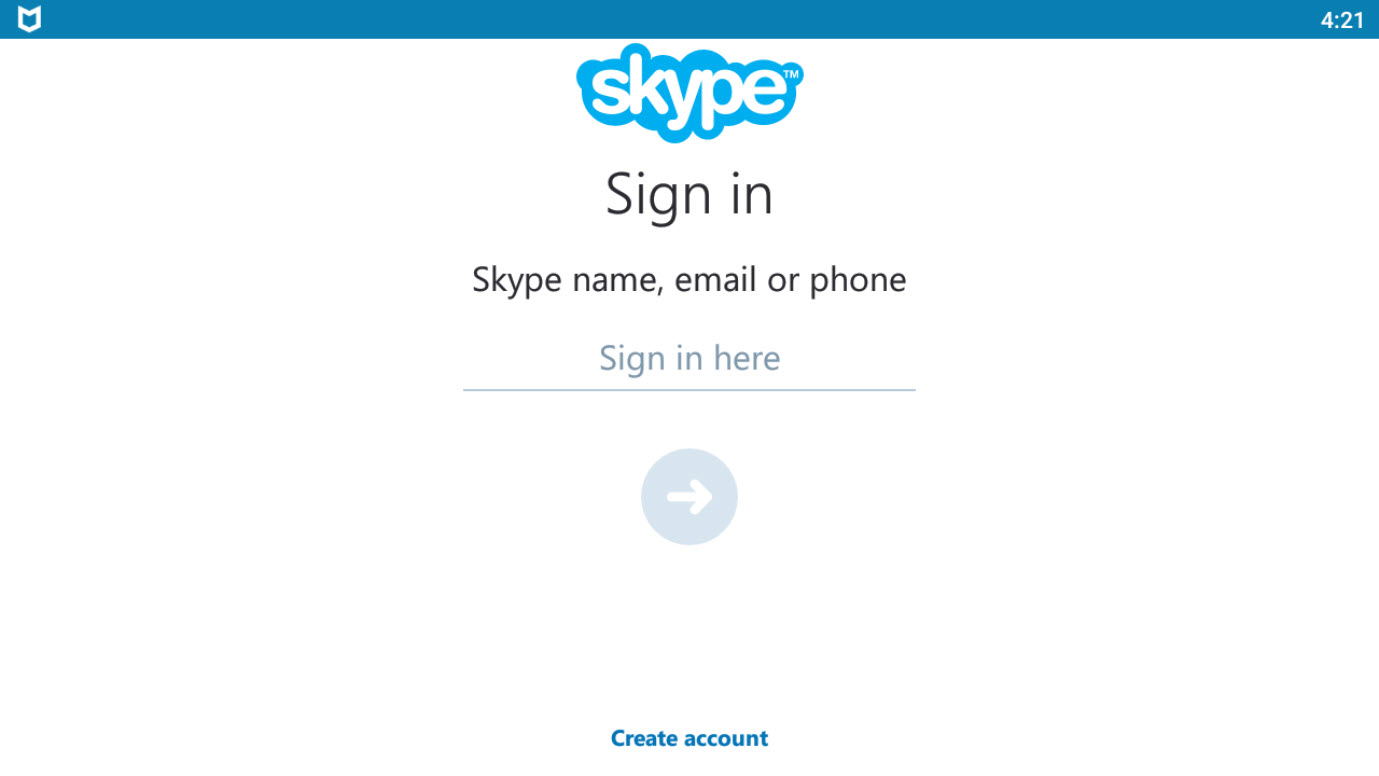The width and height of the screenshot is (1379, 776).
Task: Focus the 'Sign in here' text field
Action: (x=689, y=358)
